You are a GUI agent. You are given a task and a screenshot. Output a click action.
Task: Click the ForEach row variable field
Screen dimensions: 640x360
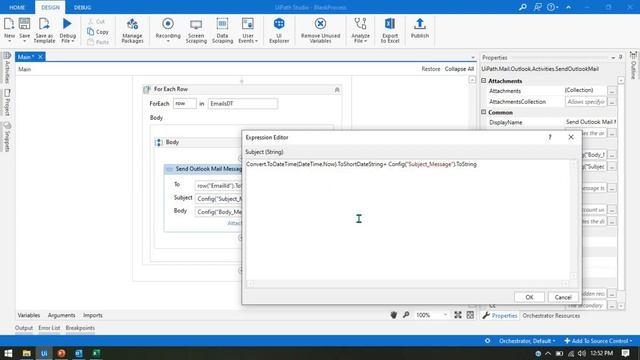point(184,104)
